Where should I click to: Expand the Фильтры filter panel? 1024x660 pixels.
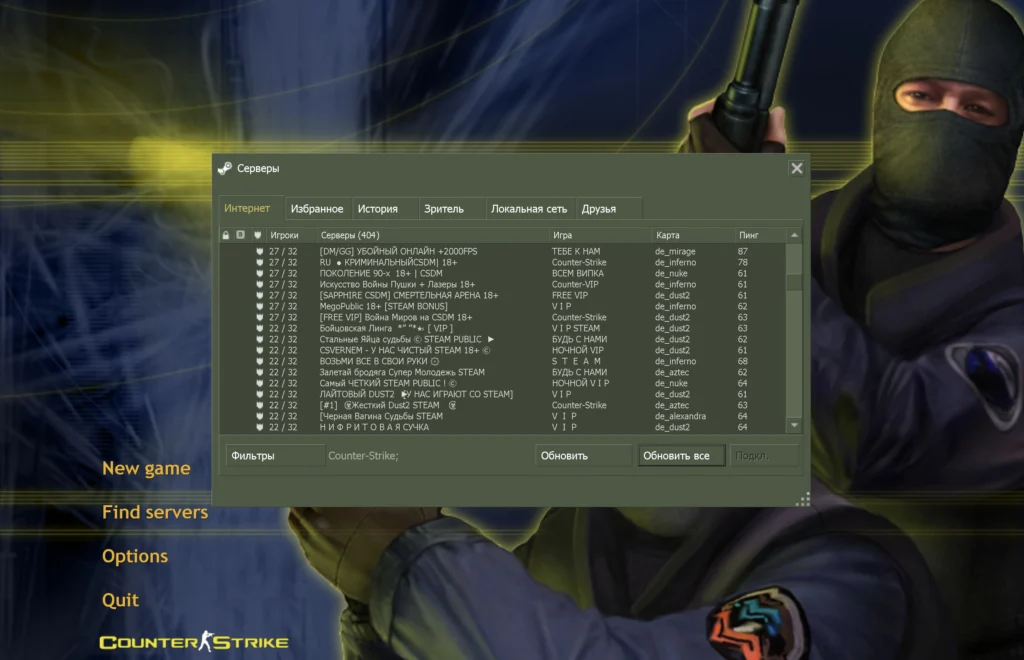click(275, 456)
